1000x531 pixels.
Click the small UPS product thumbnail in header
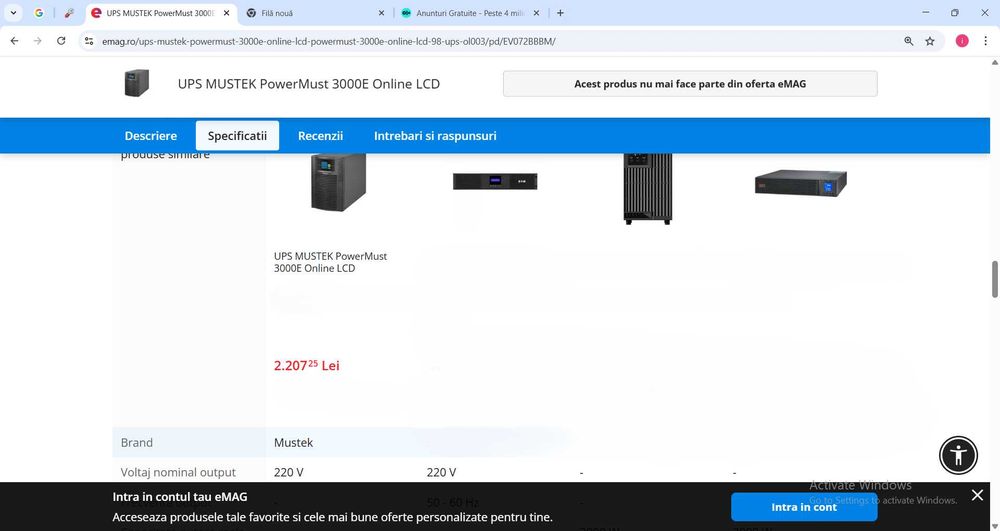pos(136,84)
